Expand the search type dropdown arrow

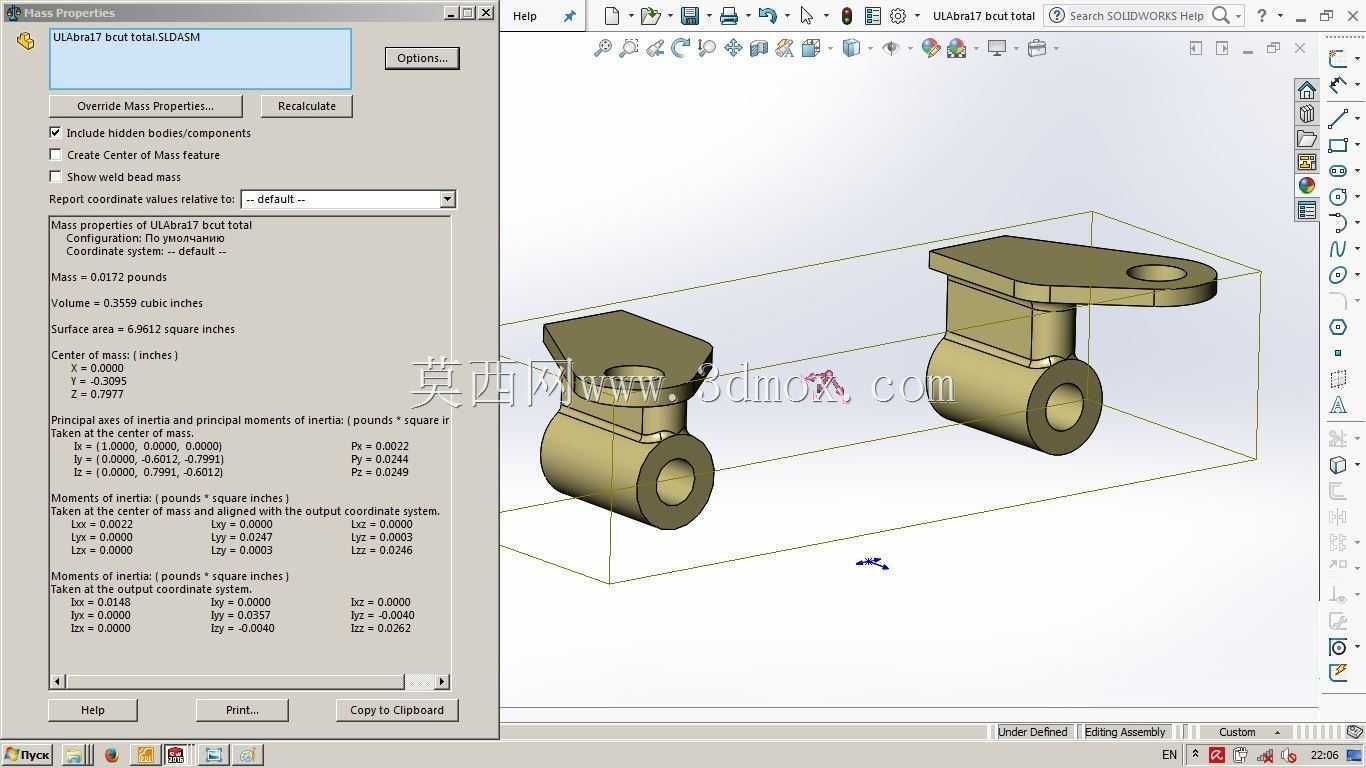point(1238,16)
